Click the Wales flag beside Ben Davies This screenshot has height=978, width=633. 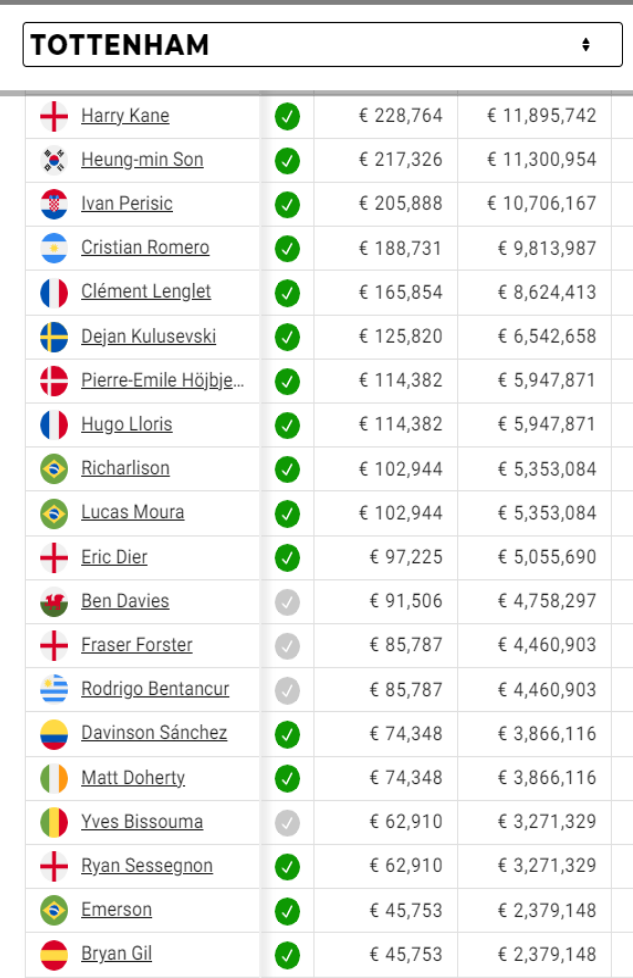tap(54, 601)
